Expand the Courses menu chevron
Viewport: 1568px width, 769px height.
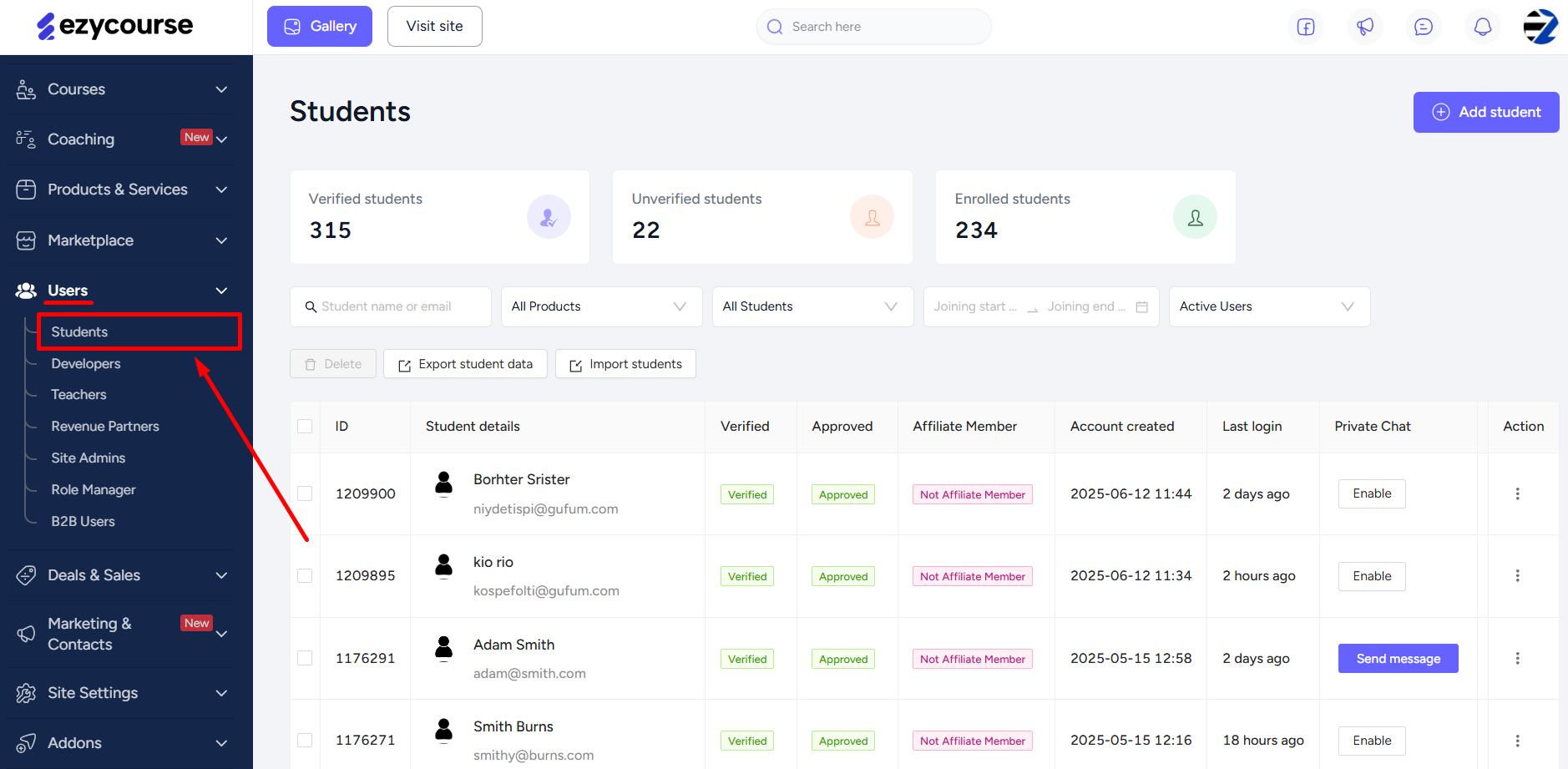[221, 89]
